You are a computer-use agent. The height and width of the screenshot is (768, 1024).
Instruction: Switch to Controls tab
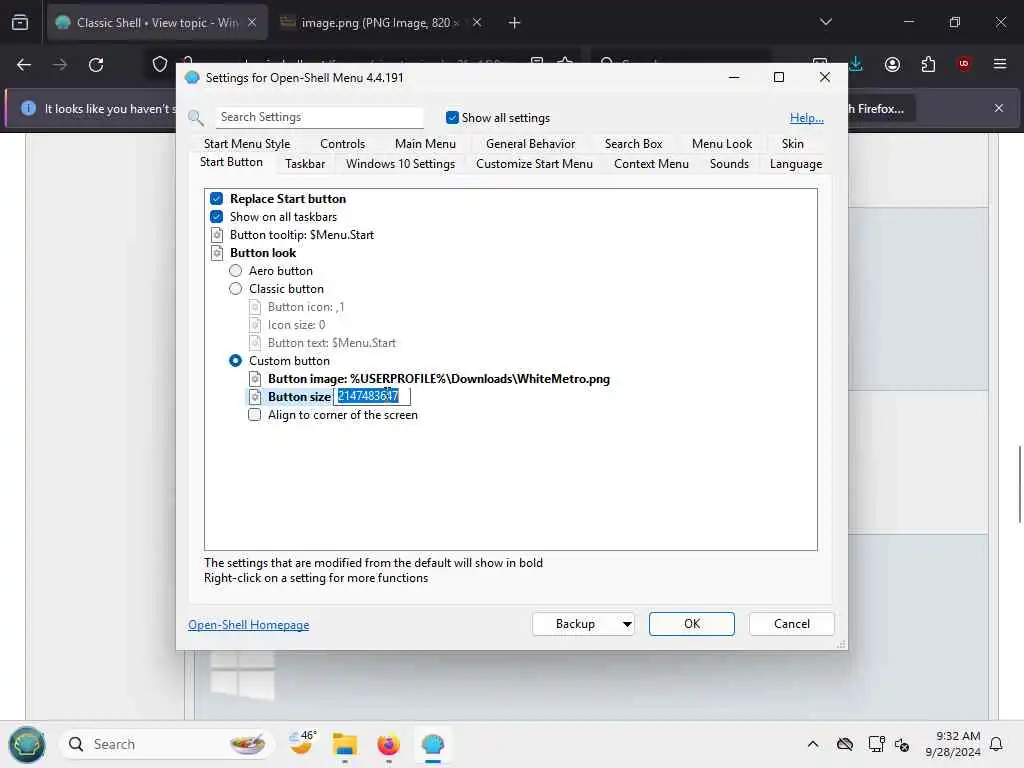point(342,144)
